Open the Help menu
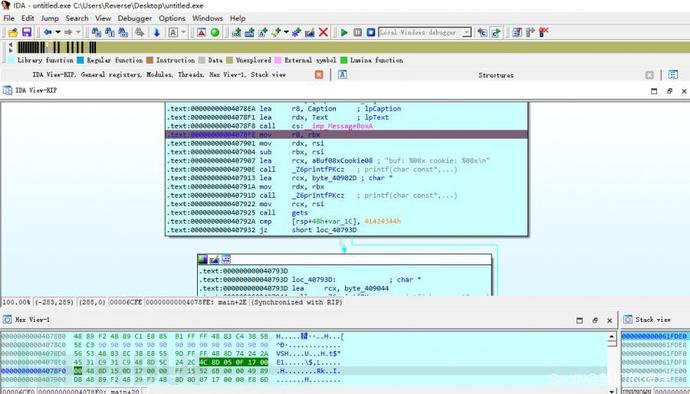This screenshot has width=690, height=394. pos(238,18)
